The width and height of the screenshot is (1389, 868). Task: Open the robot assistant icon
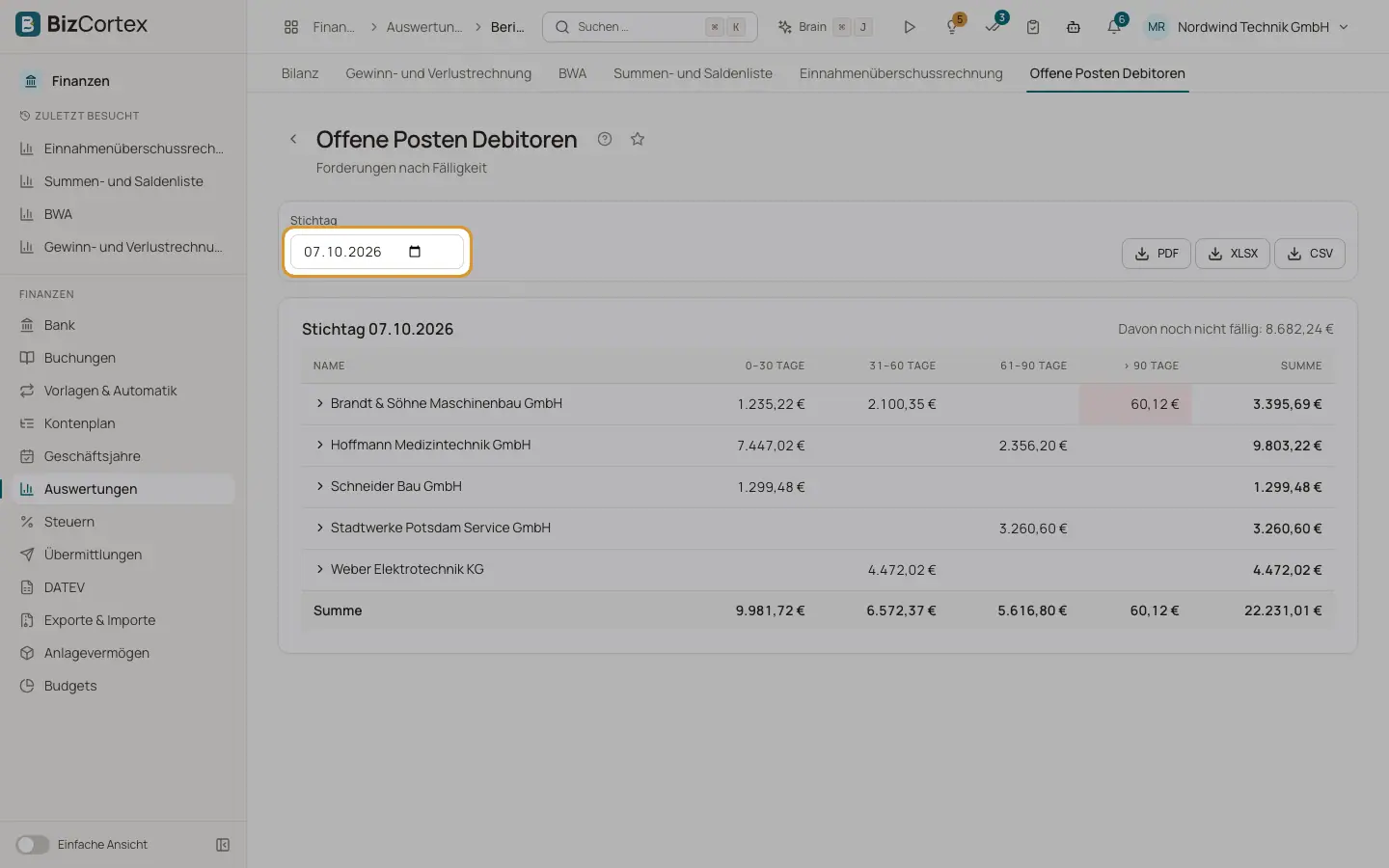click(x=1074, y=27)
